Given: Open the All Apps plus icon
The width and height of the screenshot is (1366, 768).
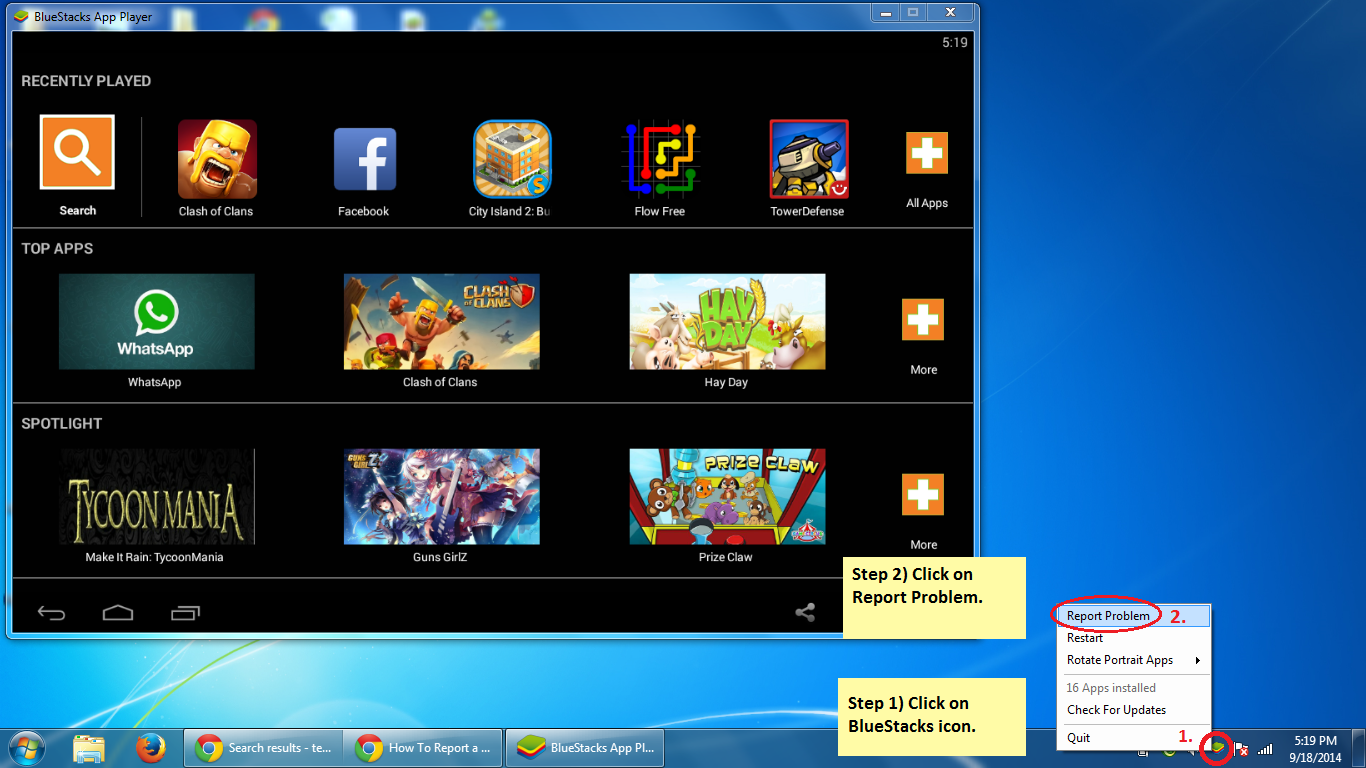Looking at the screenshot, I should coord(927,153).
